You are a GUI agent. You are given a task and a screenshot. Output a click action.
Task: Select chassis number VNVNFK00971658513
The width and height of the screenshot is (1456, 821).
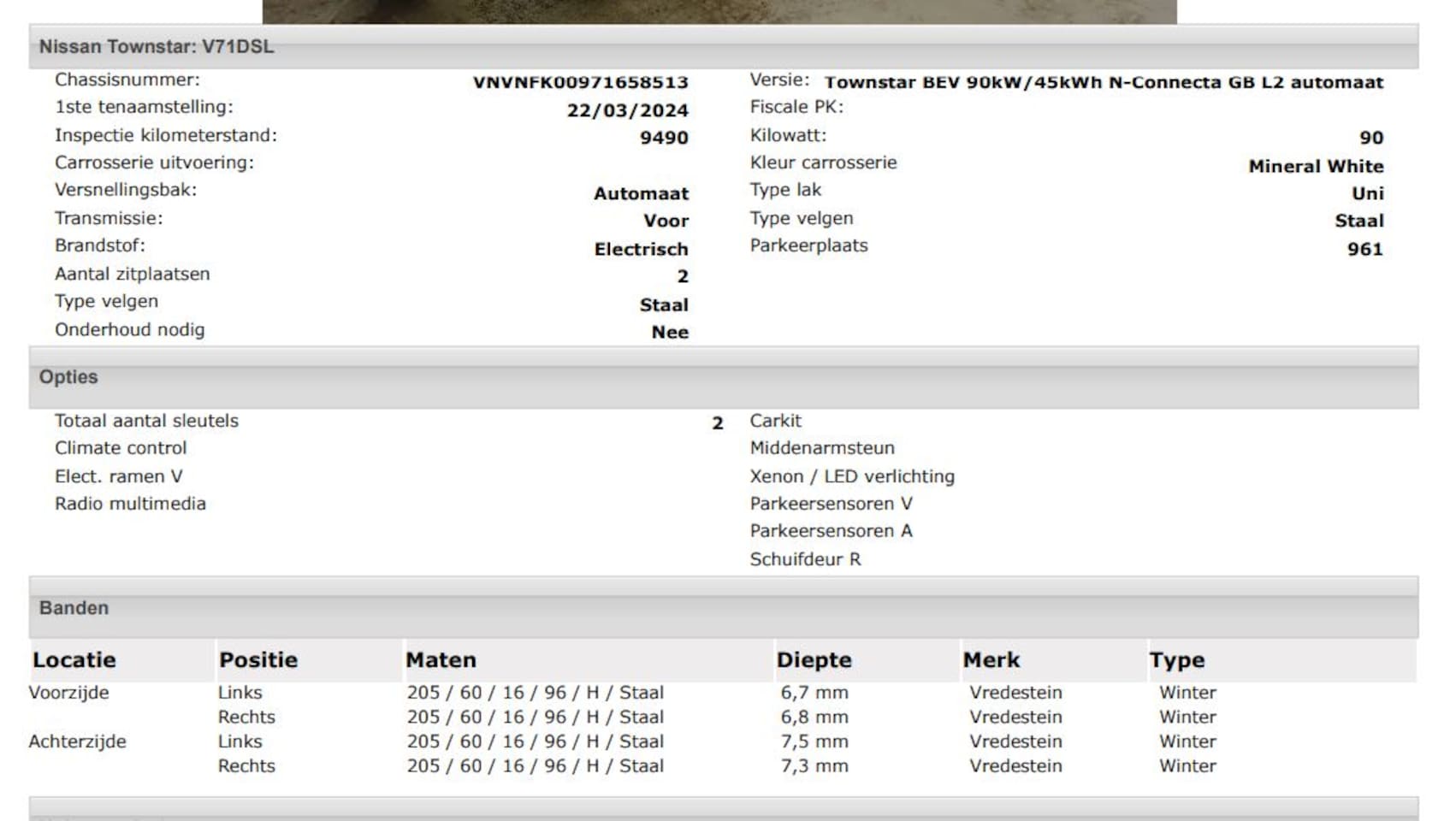pyautogui.click(x=580, y=82)
